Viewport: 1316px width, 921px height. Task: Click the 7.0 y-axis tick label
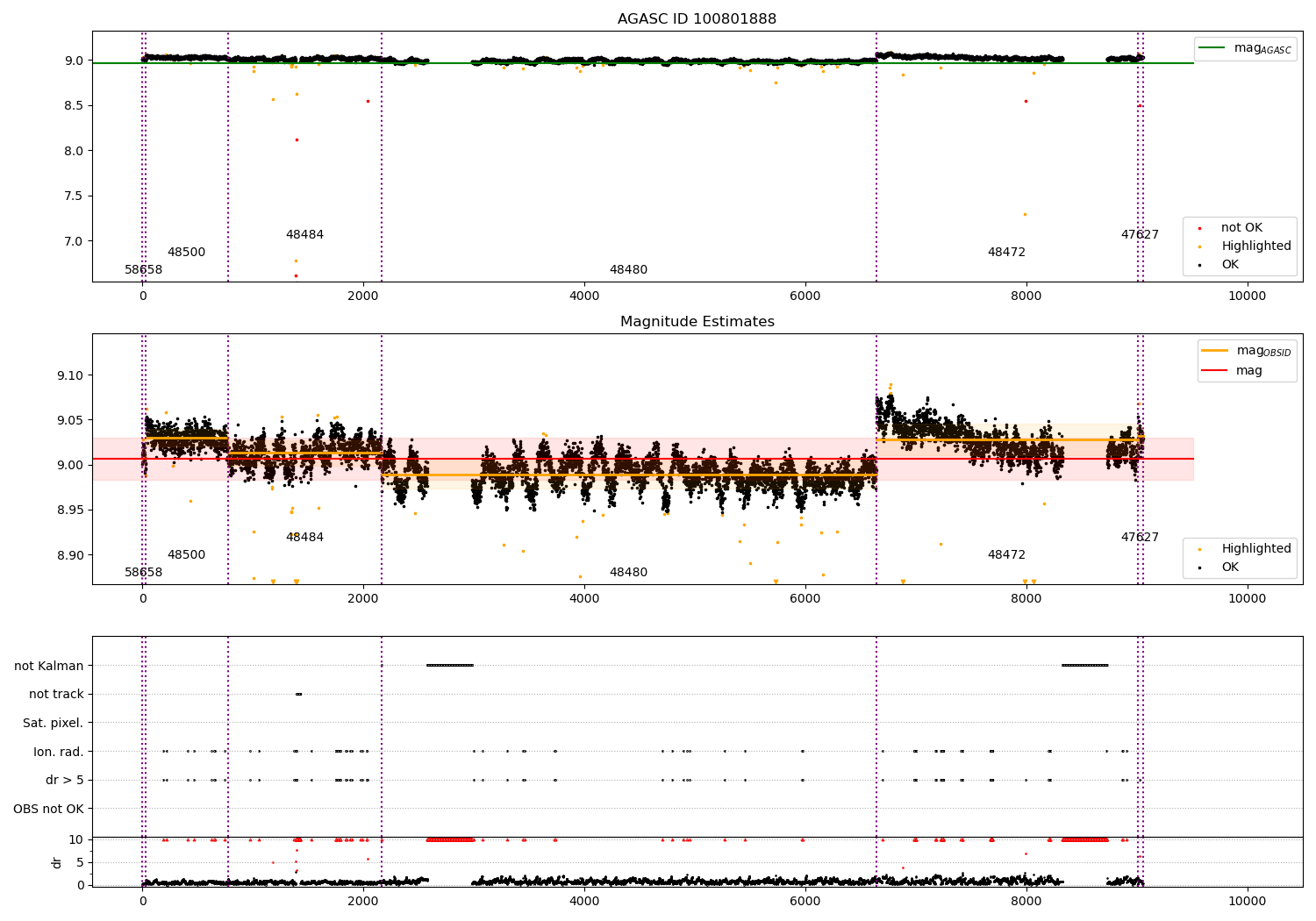(74, 241)
